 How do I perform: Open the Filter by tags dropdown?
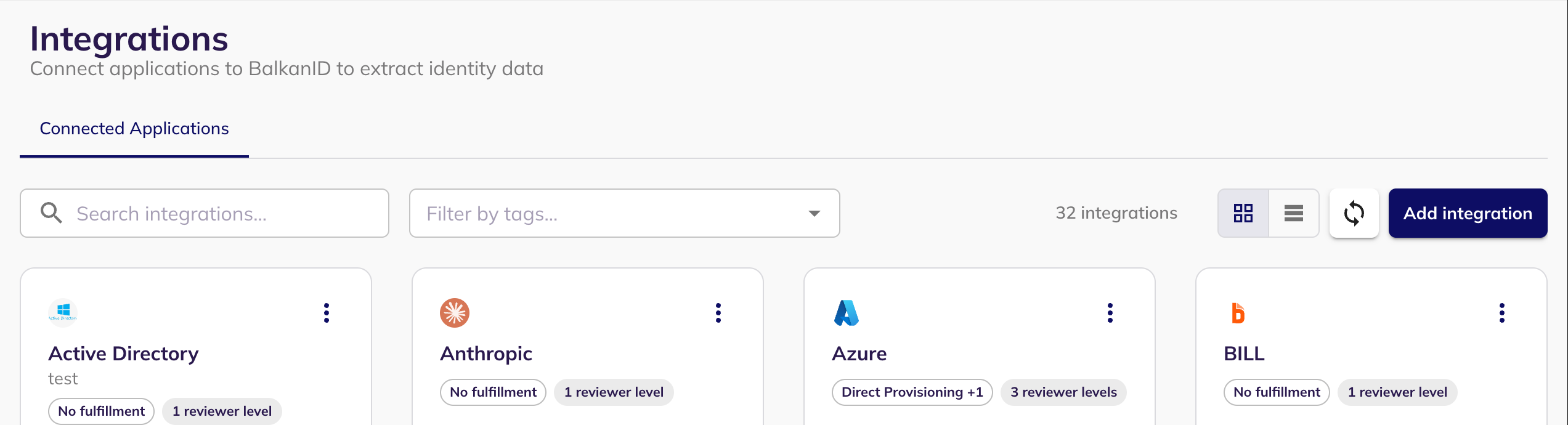coord(625,213)
